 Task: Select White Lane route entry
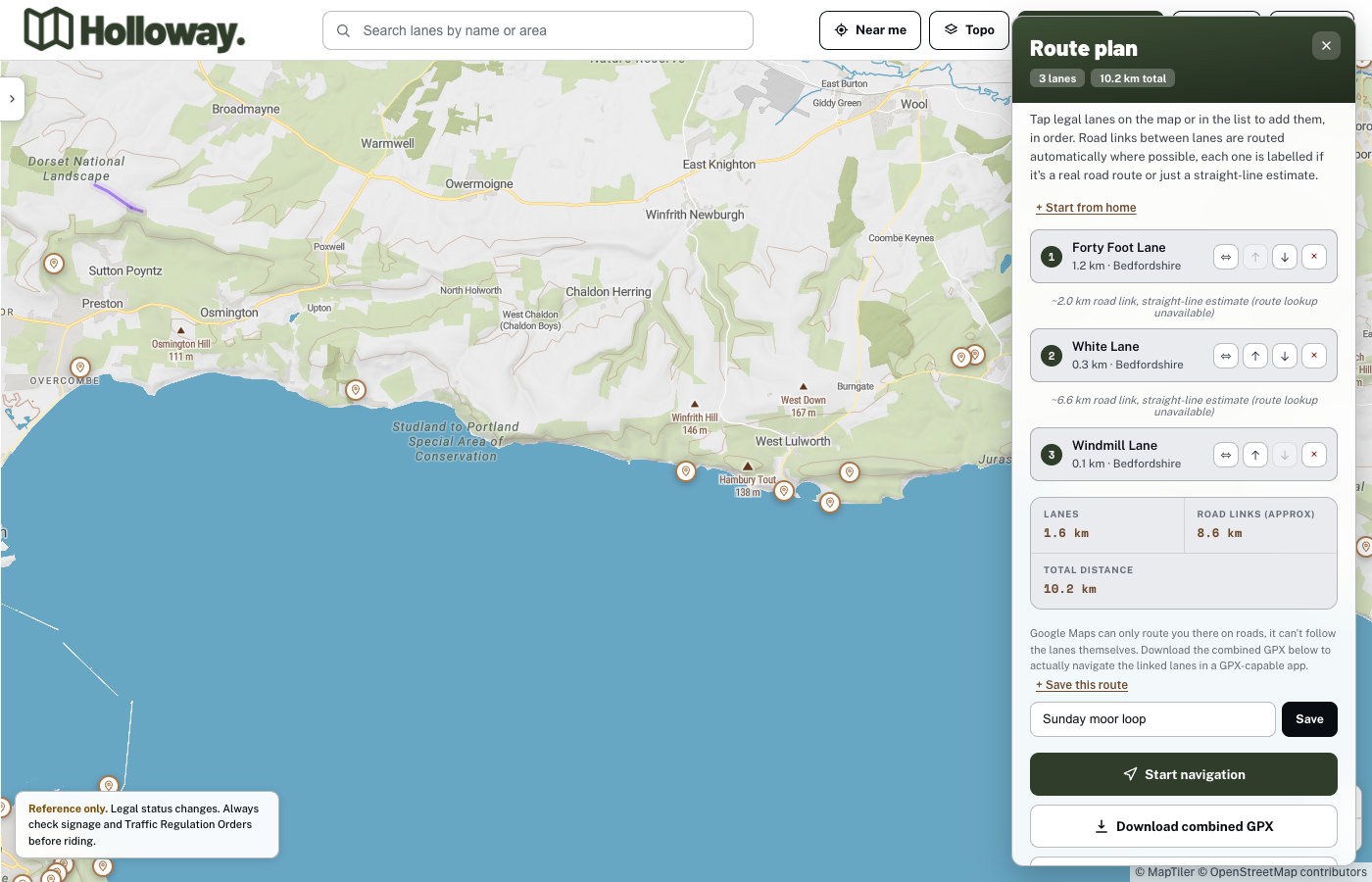1184,356
